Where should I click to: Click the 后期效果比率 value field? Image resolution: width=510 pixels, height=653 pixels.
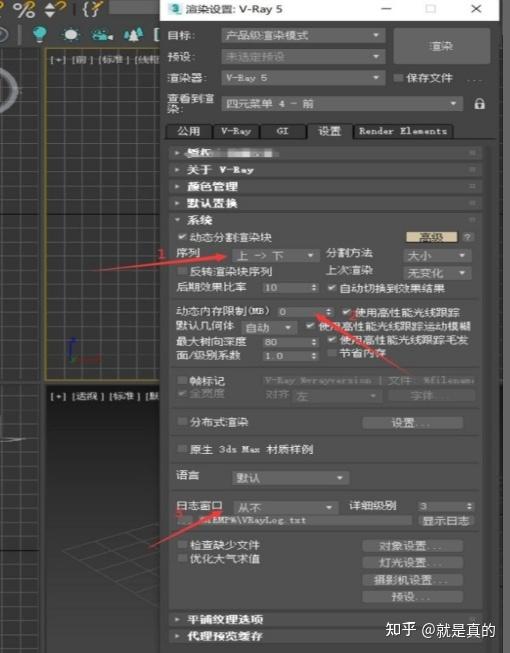point(286,287)
